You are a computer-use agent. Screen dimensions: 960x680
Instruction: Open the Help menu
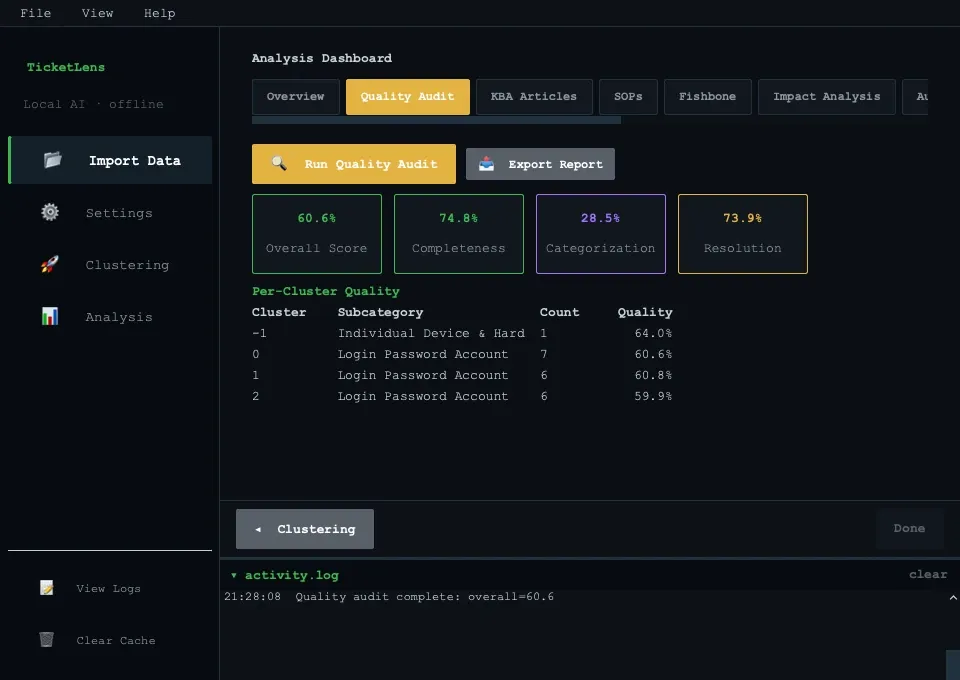tap(159, 13)
